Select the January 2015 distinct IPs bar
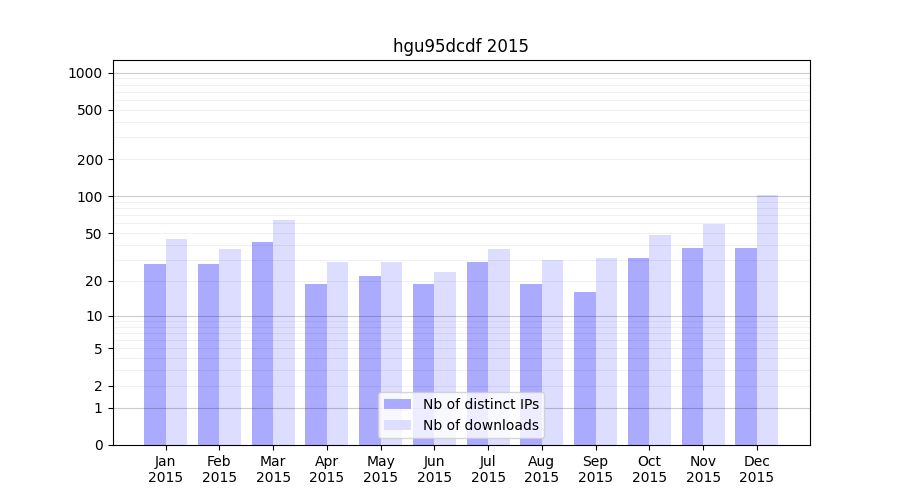Image resolution: width=900 pixels, height=500 pixels. coord(155,354)
